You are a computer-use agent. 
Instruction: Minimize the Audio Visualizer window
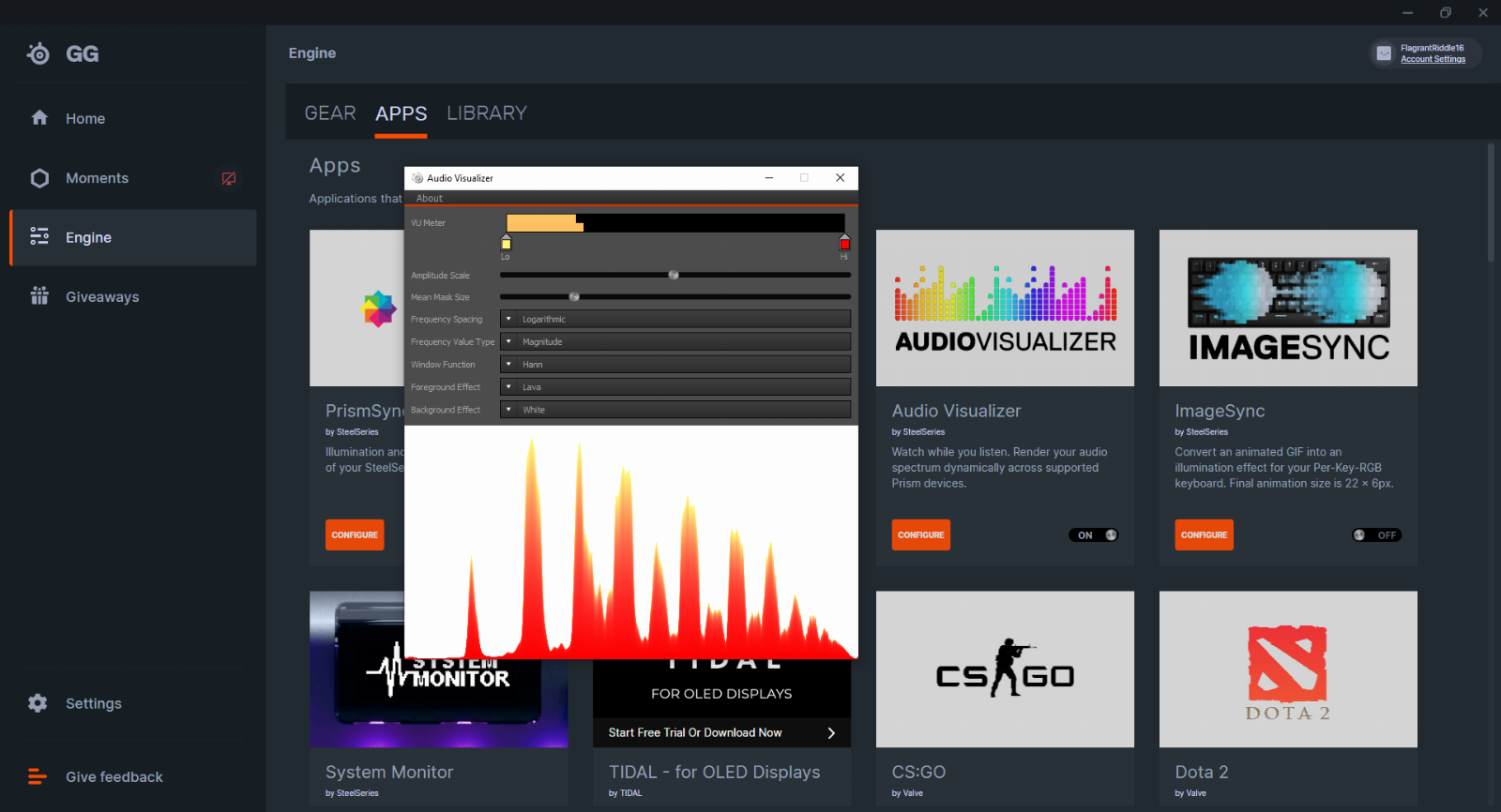coord(769,177)
